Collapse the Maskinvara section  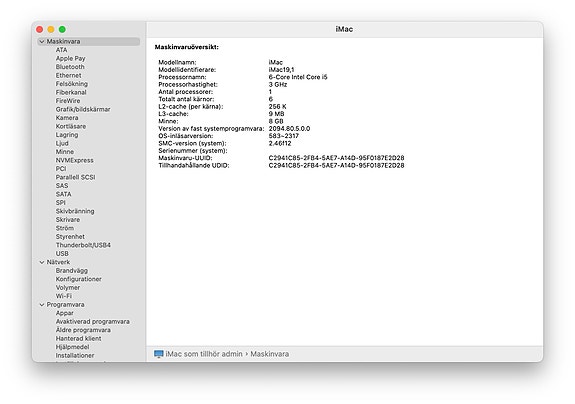pos(42,41)
